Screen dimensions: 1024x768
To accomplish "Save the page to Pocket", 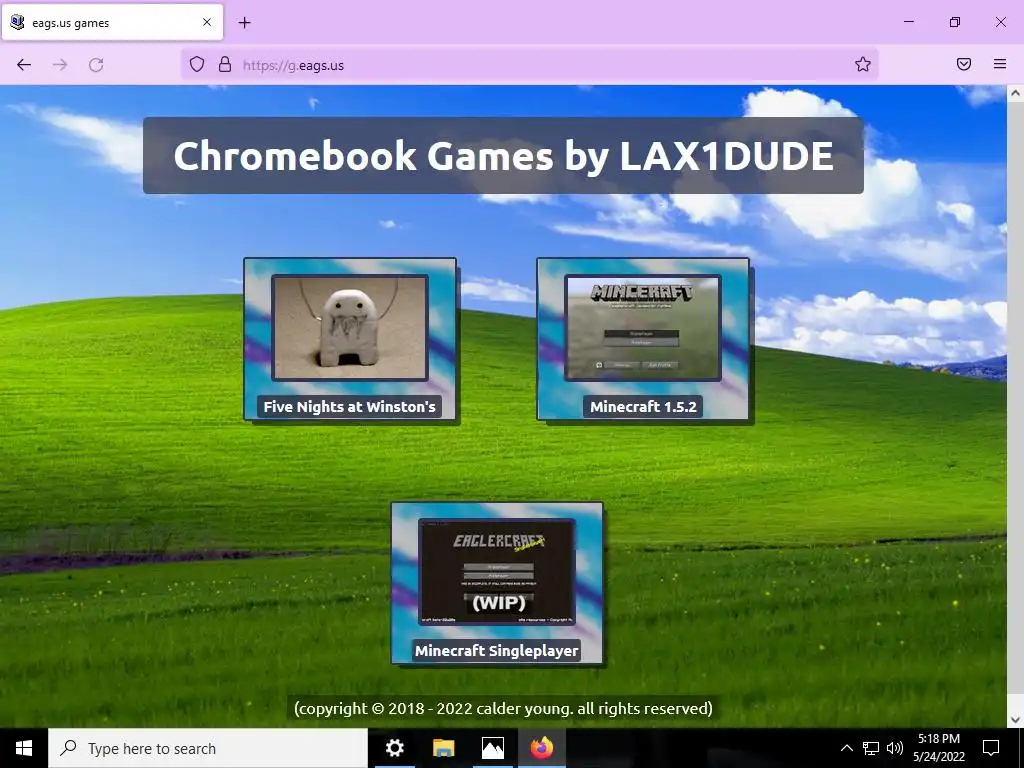I will pos(964,64).
